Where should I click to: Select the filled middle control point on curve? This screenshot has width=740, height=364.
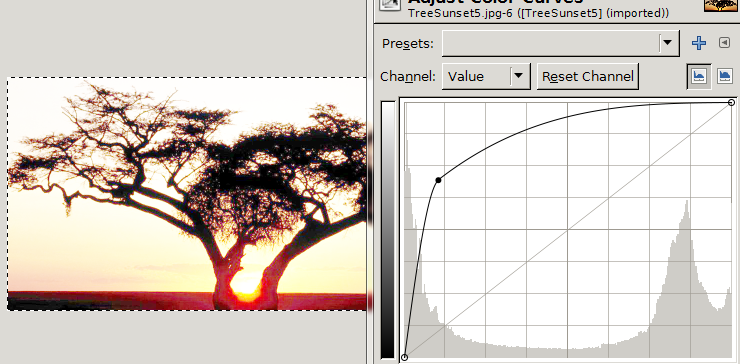[438, 180]
